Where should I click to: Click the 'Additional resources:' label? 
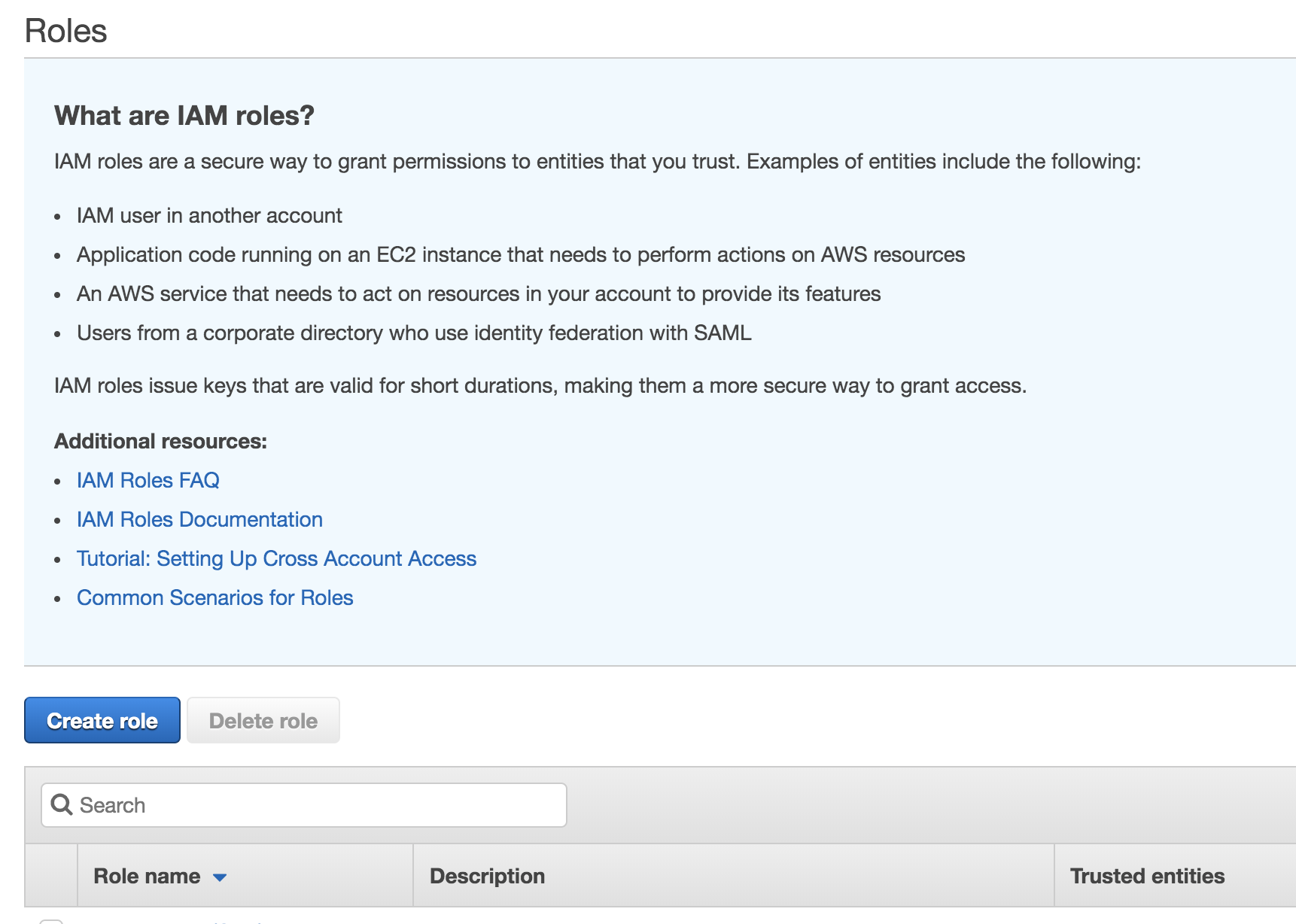[160, 441]
